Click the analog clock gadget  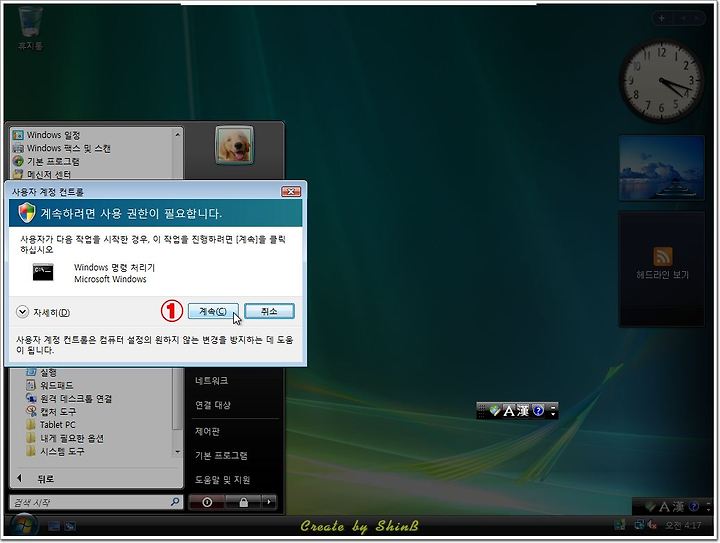(661, 82)
